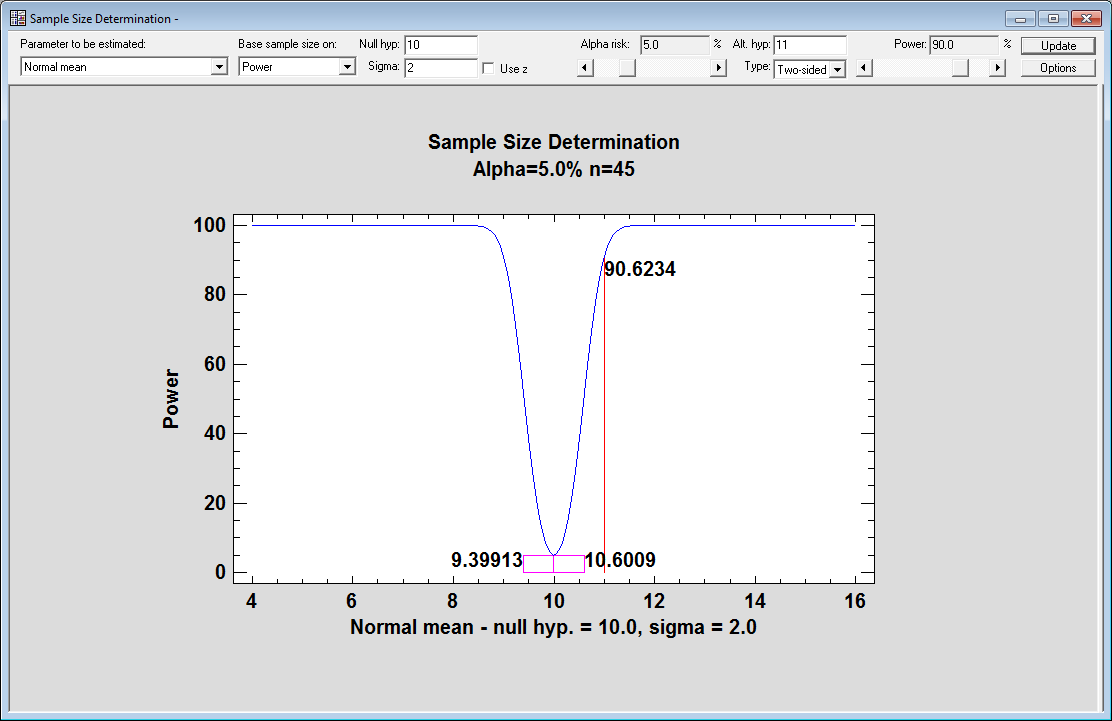The height and width of the screenshot is (721, 1112).
Task: Close the Sample Size Determination window
Action: coord(1085,19)
